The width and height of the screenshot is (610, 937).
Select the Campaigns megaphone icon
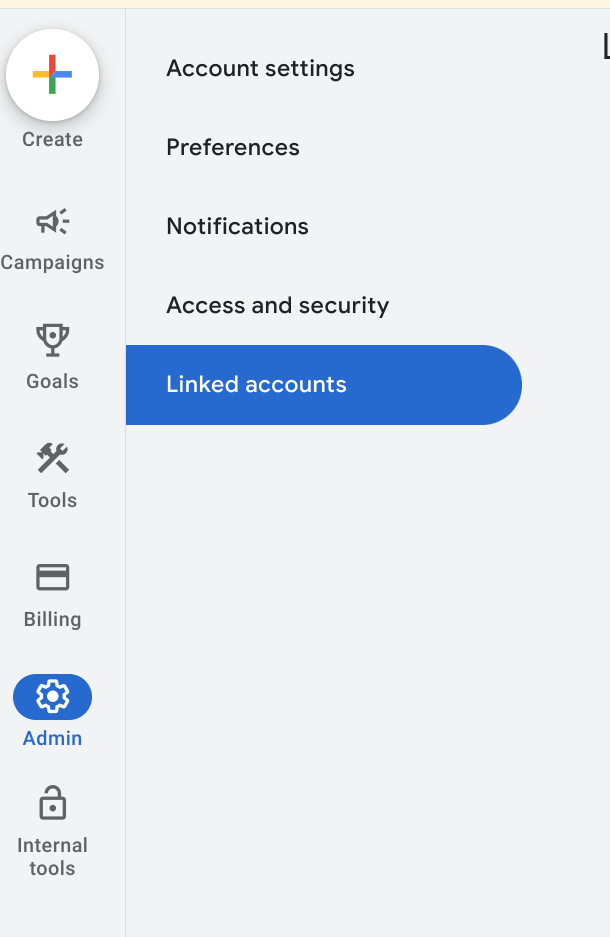[x=52, y=222]
